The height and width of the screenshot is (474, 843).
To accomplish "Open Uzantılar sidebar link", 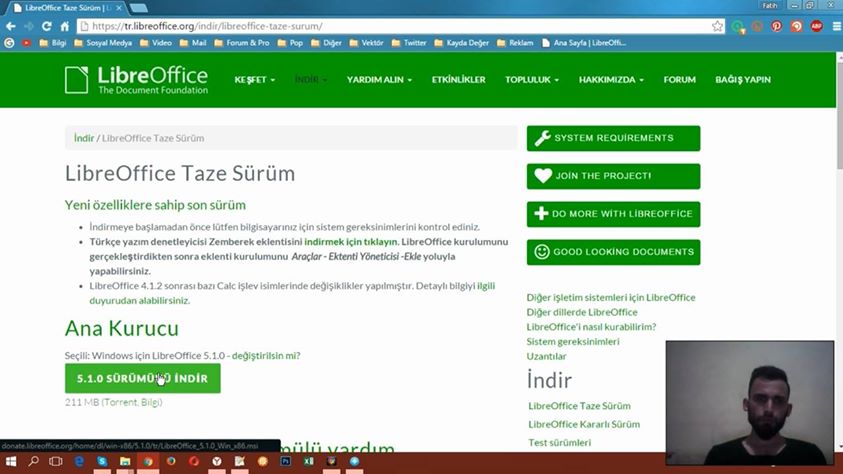I will coord(546,356).
